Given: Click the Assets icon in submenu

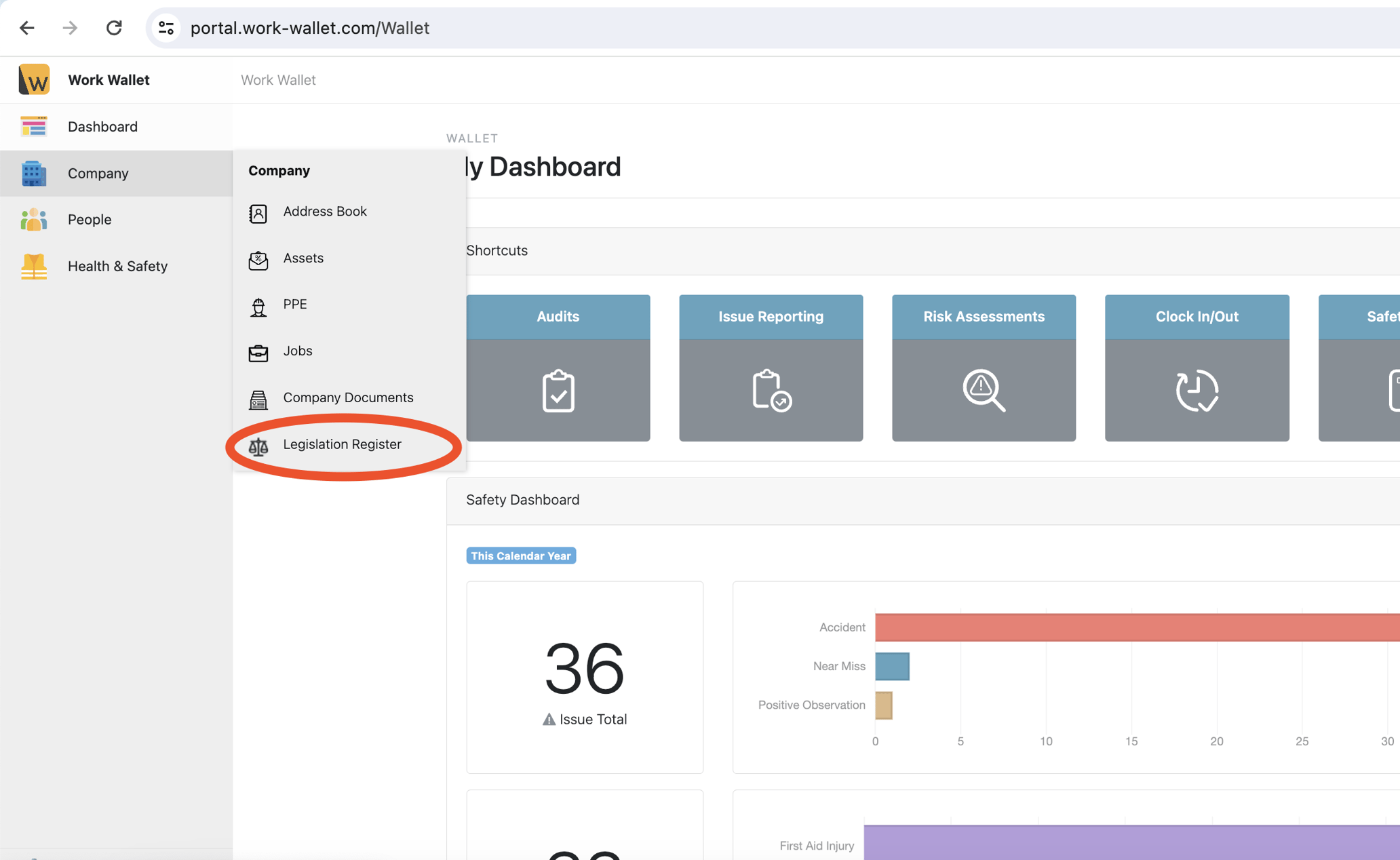Looking at the screenshot, I should tap(258, 260).
